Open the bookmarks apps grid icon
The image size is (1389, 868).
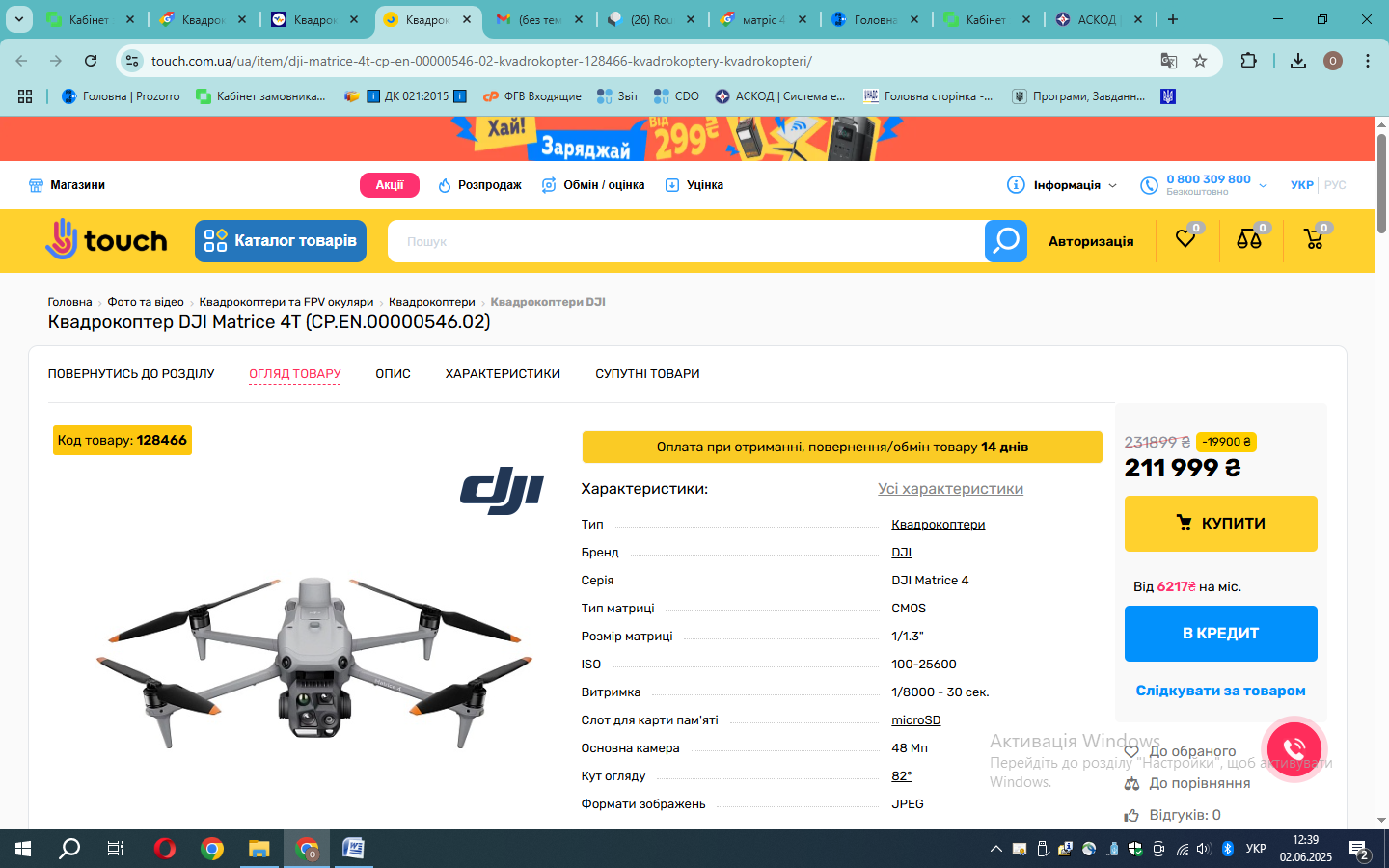point(25,96)
